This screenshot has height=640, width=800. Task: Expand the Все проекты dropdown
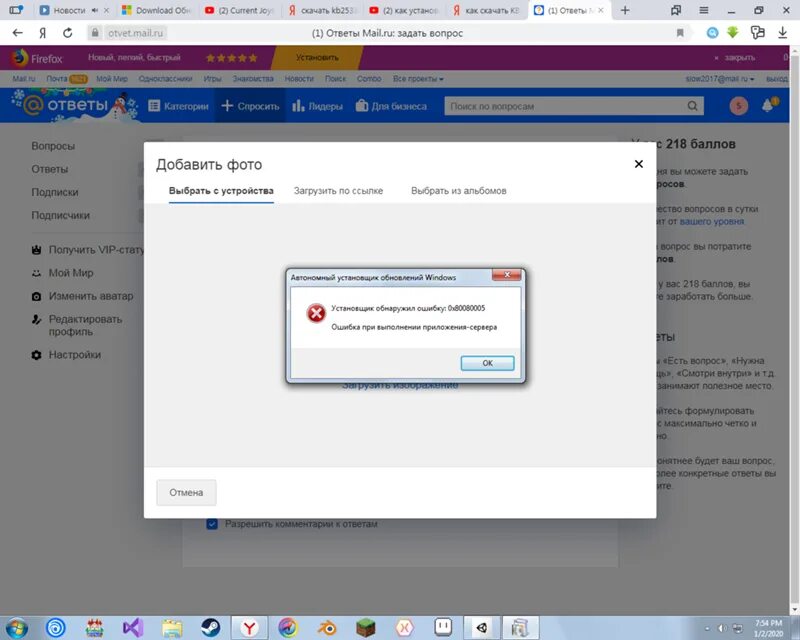pos(418,79)
